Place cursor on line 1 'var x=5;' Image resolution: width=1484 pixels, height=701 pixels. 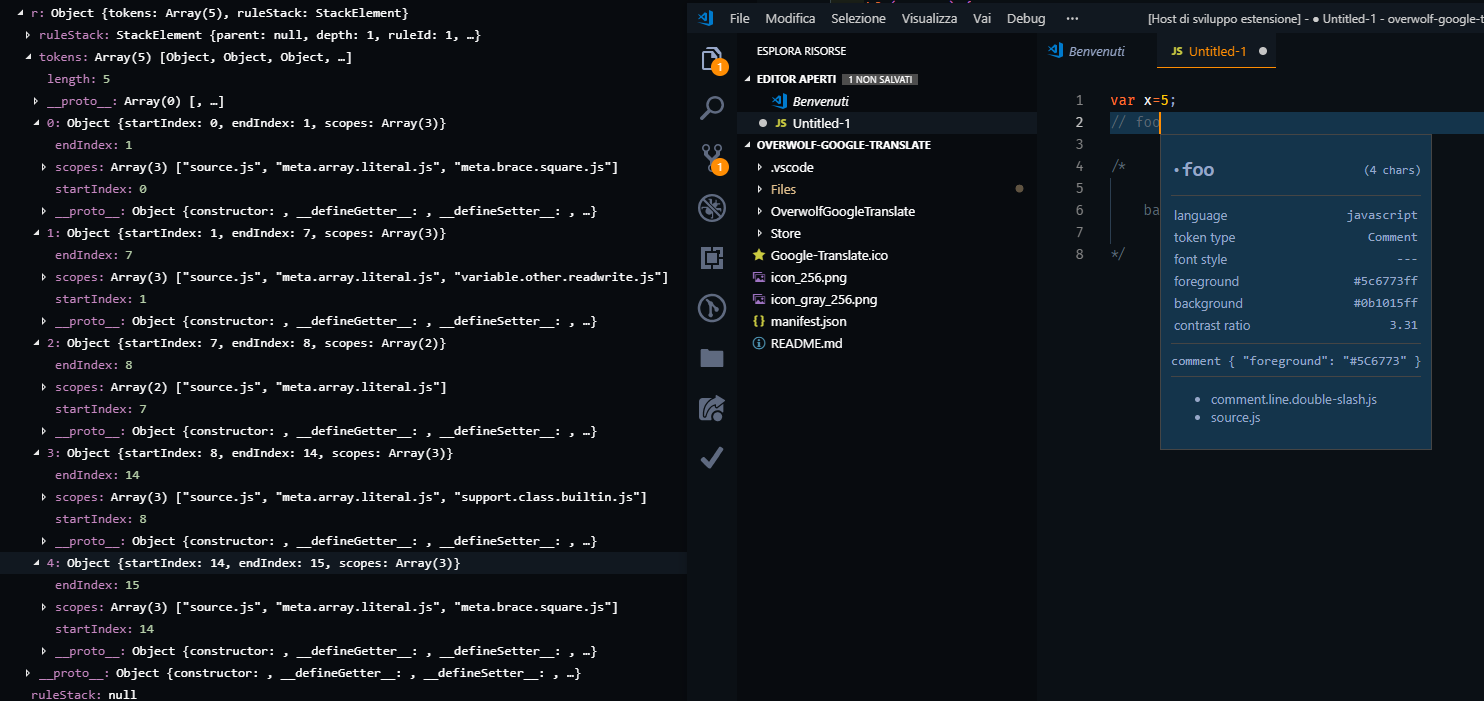coord(1144,101)
